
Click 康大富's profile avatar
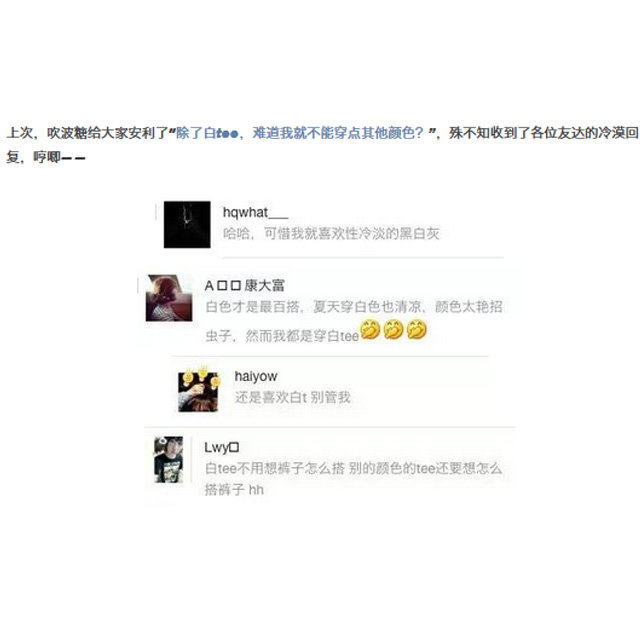click(169, 298)
